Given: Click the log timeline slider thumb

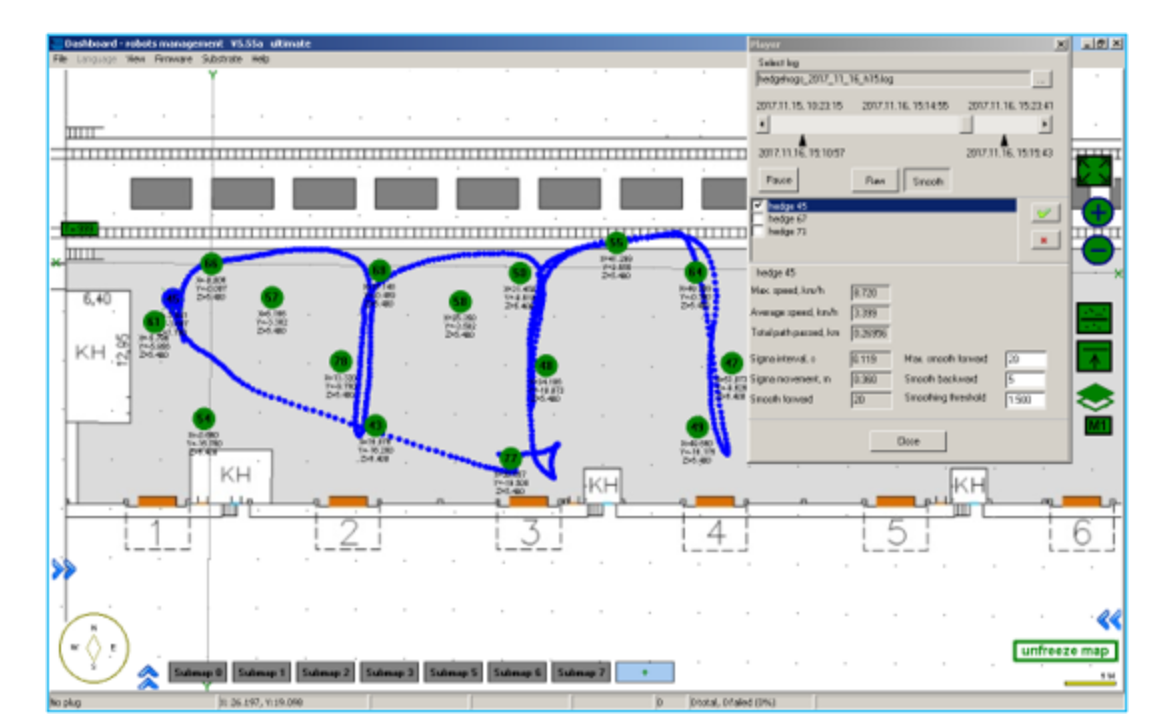Looking at the screenshot, I should (966, 124).
